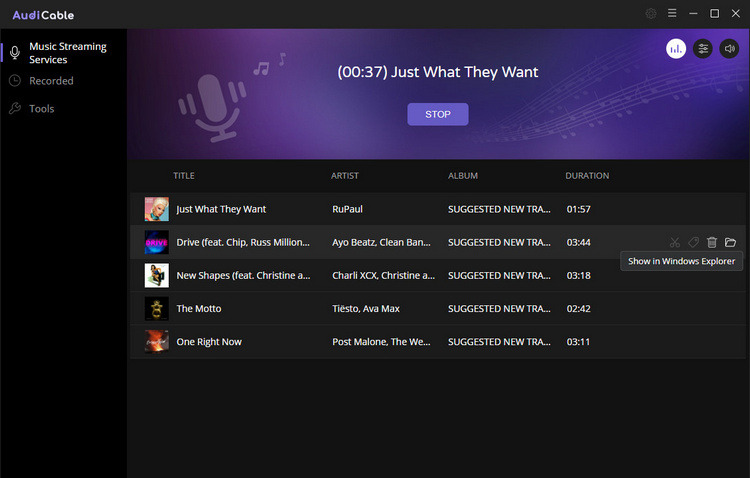750x478 pixels.
Task: Click the One Right Now album cover thumbnail
Action: tap(157, 342)
